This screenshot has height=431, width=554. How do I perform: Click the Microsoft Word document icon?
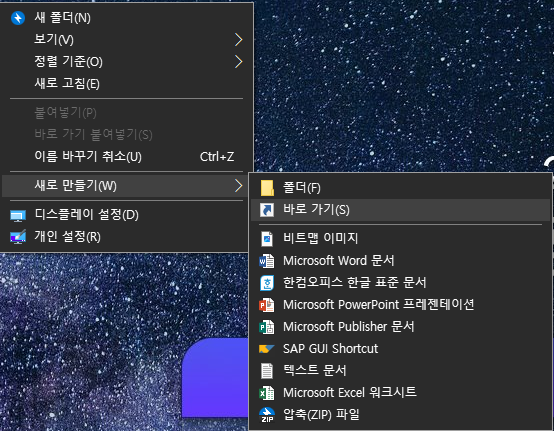point(266,261)
